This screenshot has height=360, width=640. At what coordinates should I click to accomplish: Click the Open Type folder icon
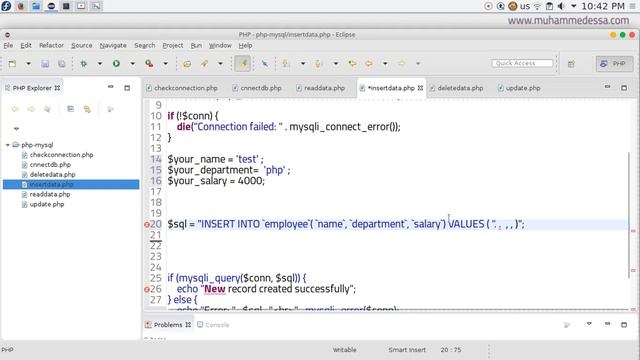click(187, 64)
